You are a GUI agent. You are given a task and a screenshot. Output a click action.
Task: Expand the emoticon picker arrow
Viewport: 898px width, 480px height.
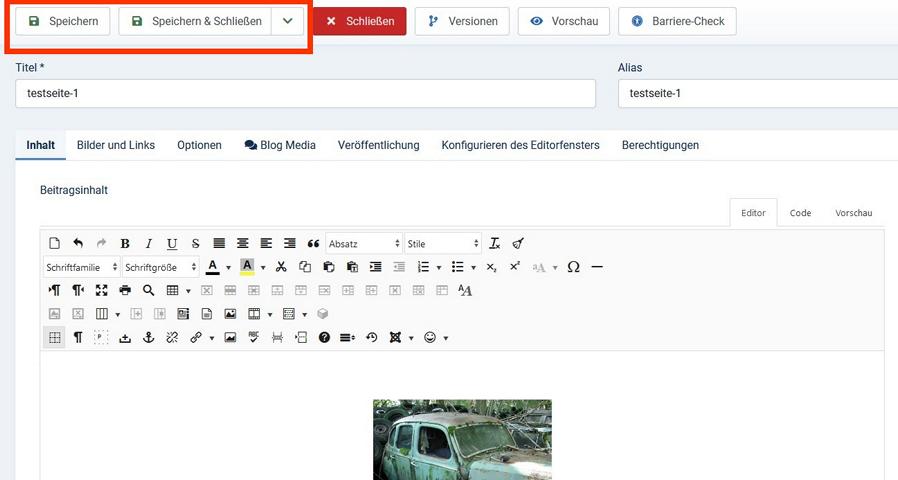446,338
